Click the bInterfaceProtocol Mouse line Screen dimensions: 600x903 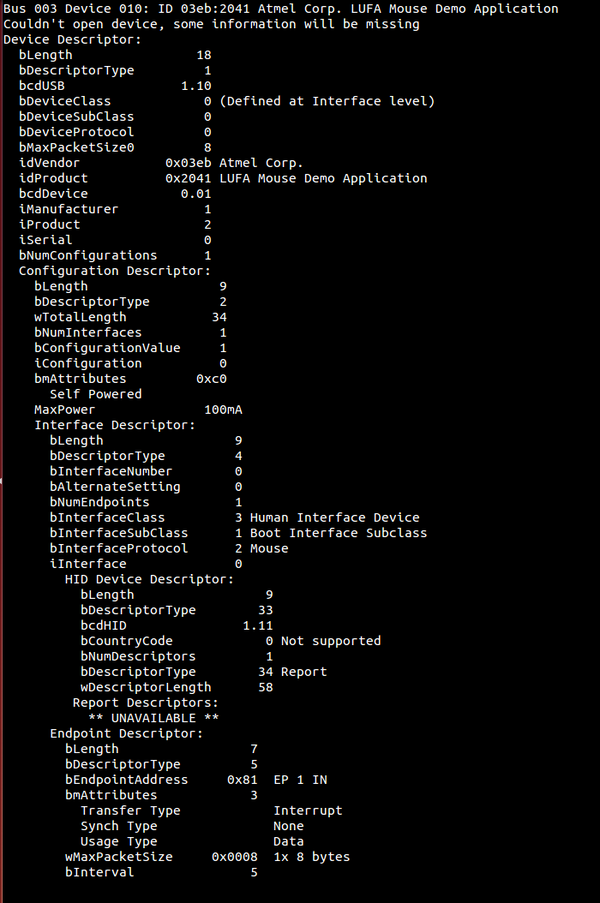pyautogui.click(x=168, y=548)
